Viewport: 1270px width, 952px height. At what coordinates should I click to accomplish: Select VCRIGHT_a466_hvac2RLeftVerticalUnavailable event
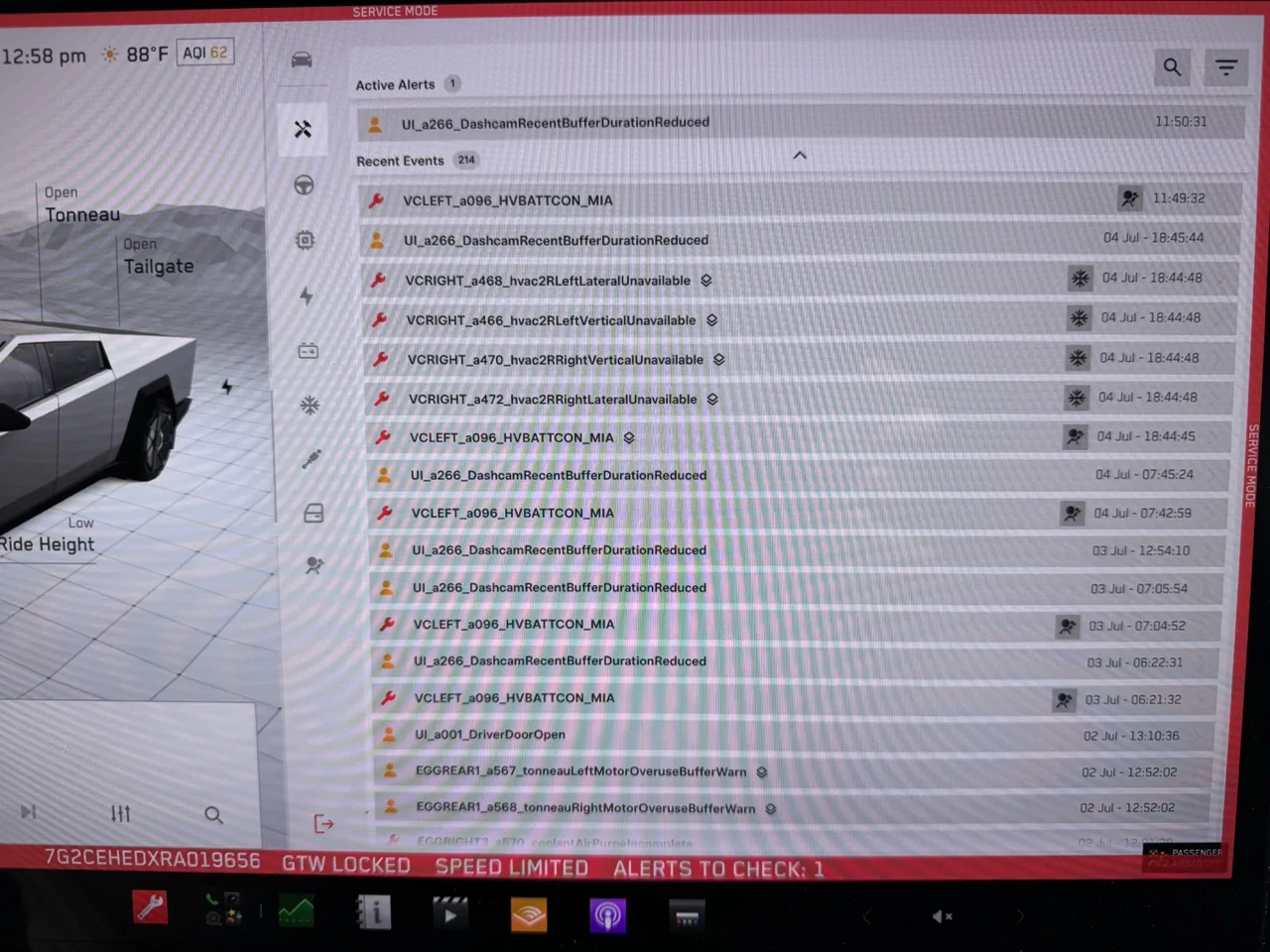tap(802, 319)
